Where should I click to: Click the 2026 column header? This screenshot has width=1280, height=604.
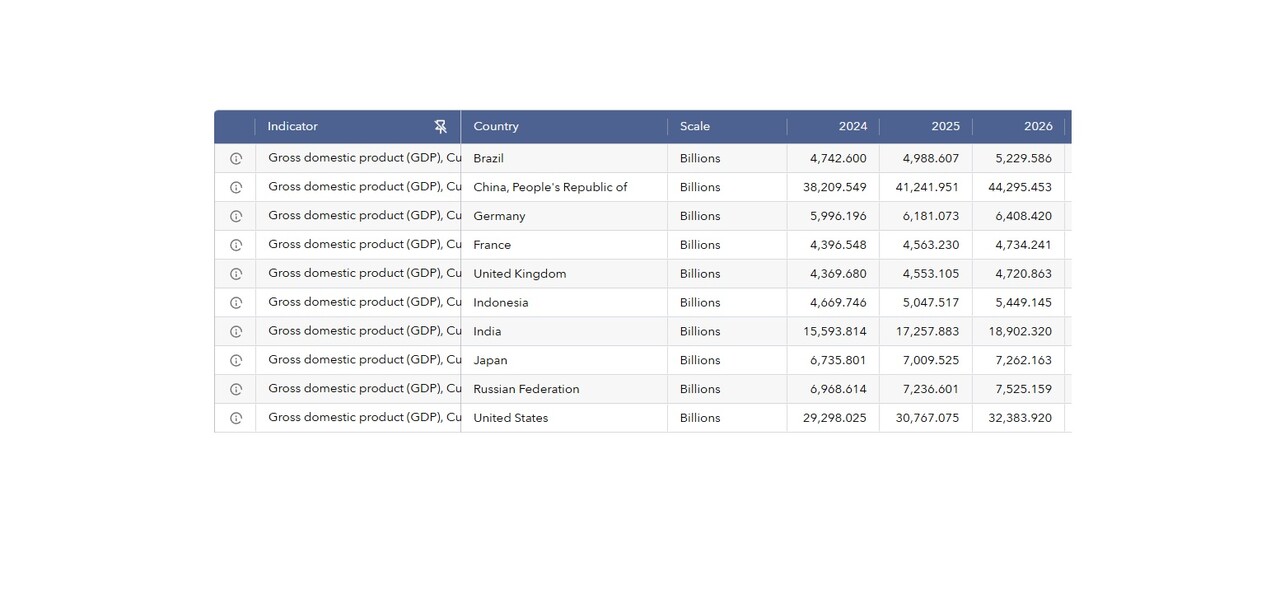1038,127
